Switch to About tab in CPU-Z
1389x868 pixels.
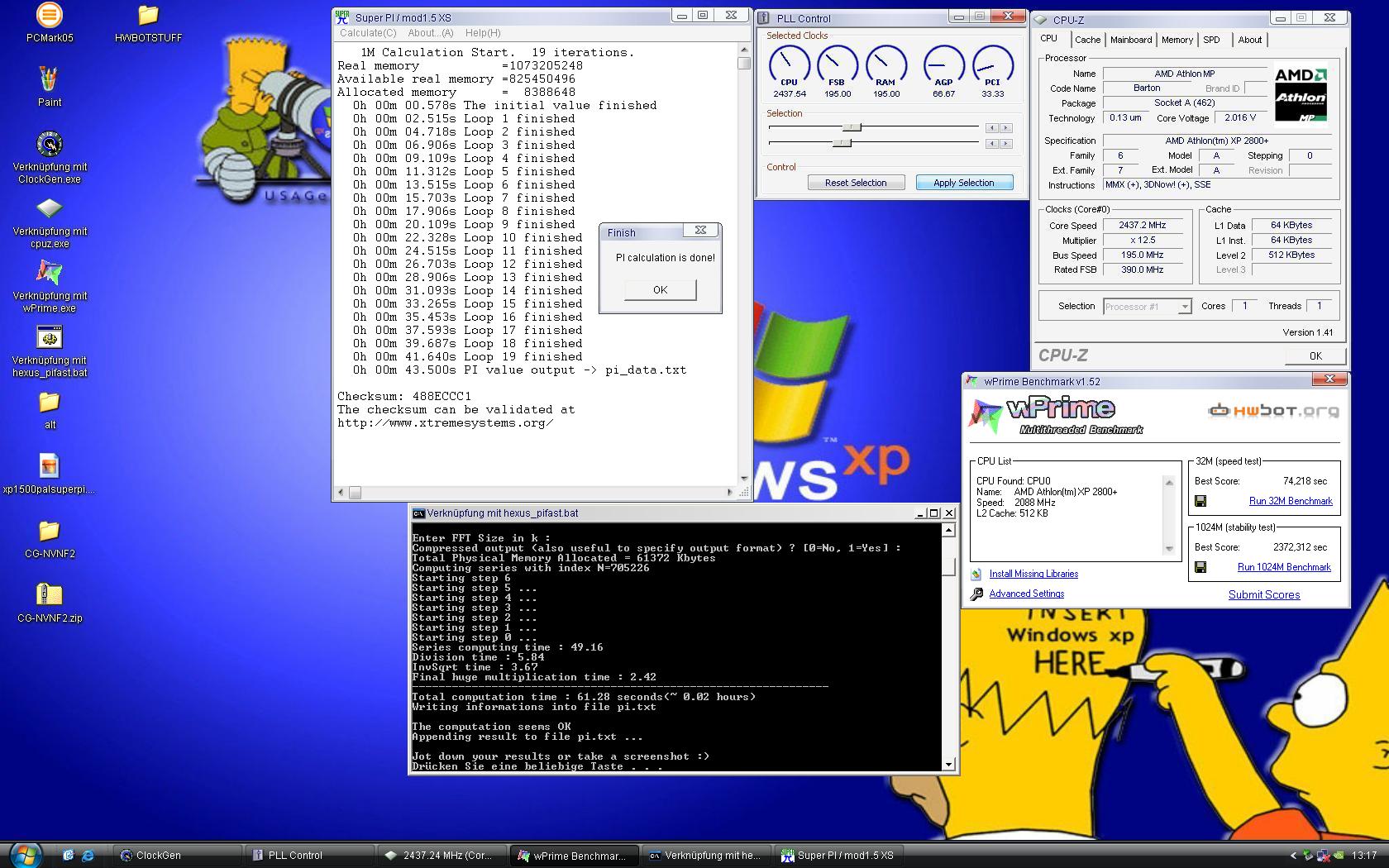(x=1249, y=40)
